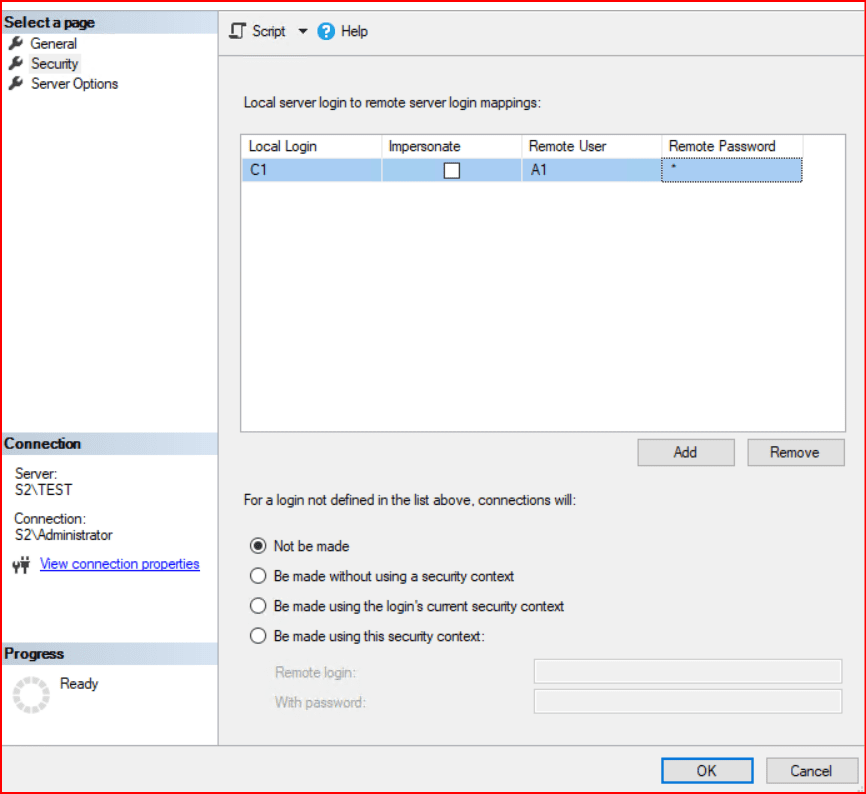Click the Remote Password cell for C1
This screenshot has height=794, width=866.
(x=731, y=171)
